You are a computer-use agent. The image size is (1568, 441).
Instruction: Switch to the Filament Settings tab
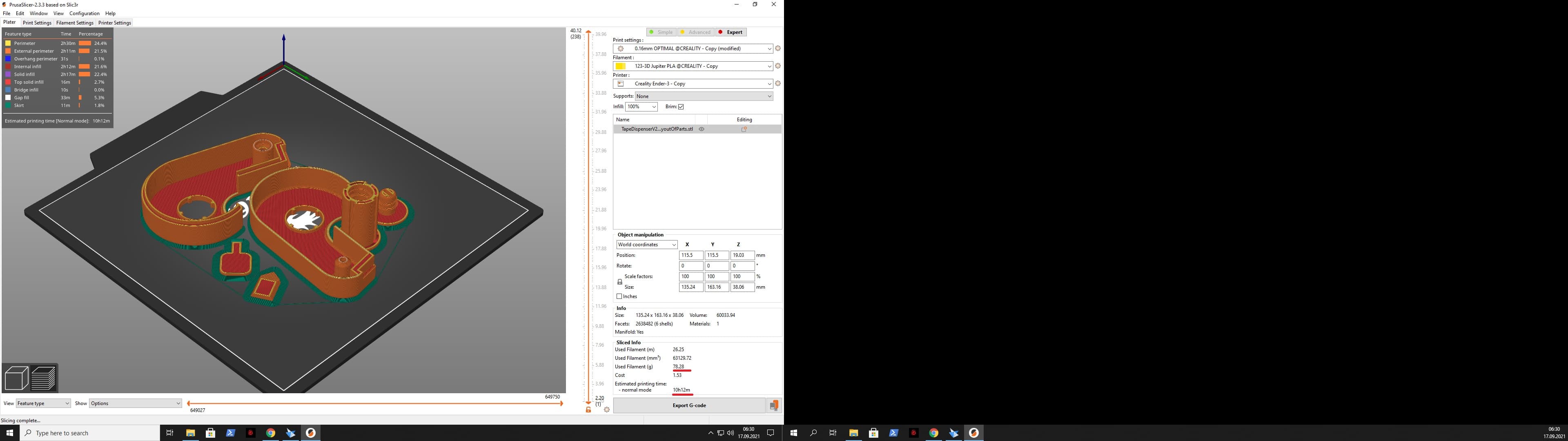click(75, 23)
